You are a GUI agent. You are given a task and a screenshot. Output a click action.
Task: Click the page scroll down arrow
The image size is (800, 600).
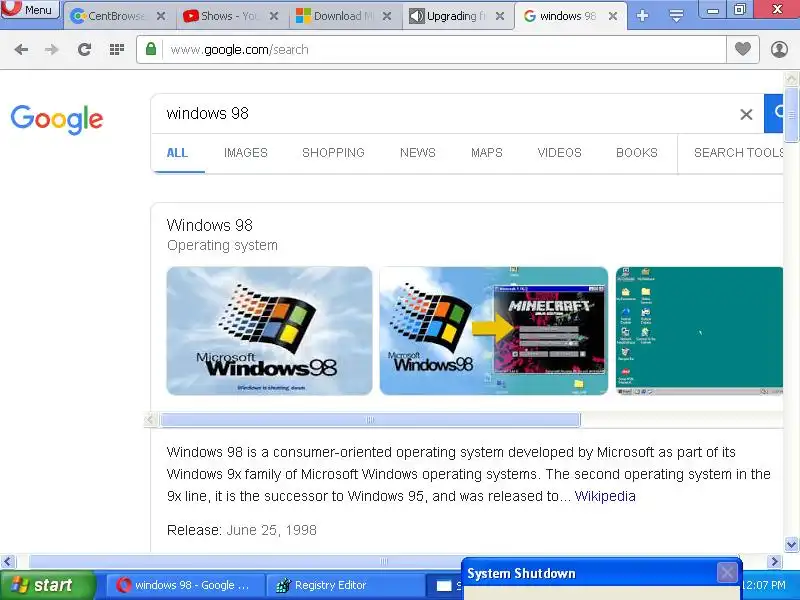791,544
